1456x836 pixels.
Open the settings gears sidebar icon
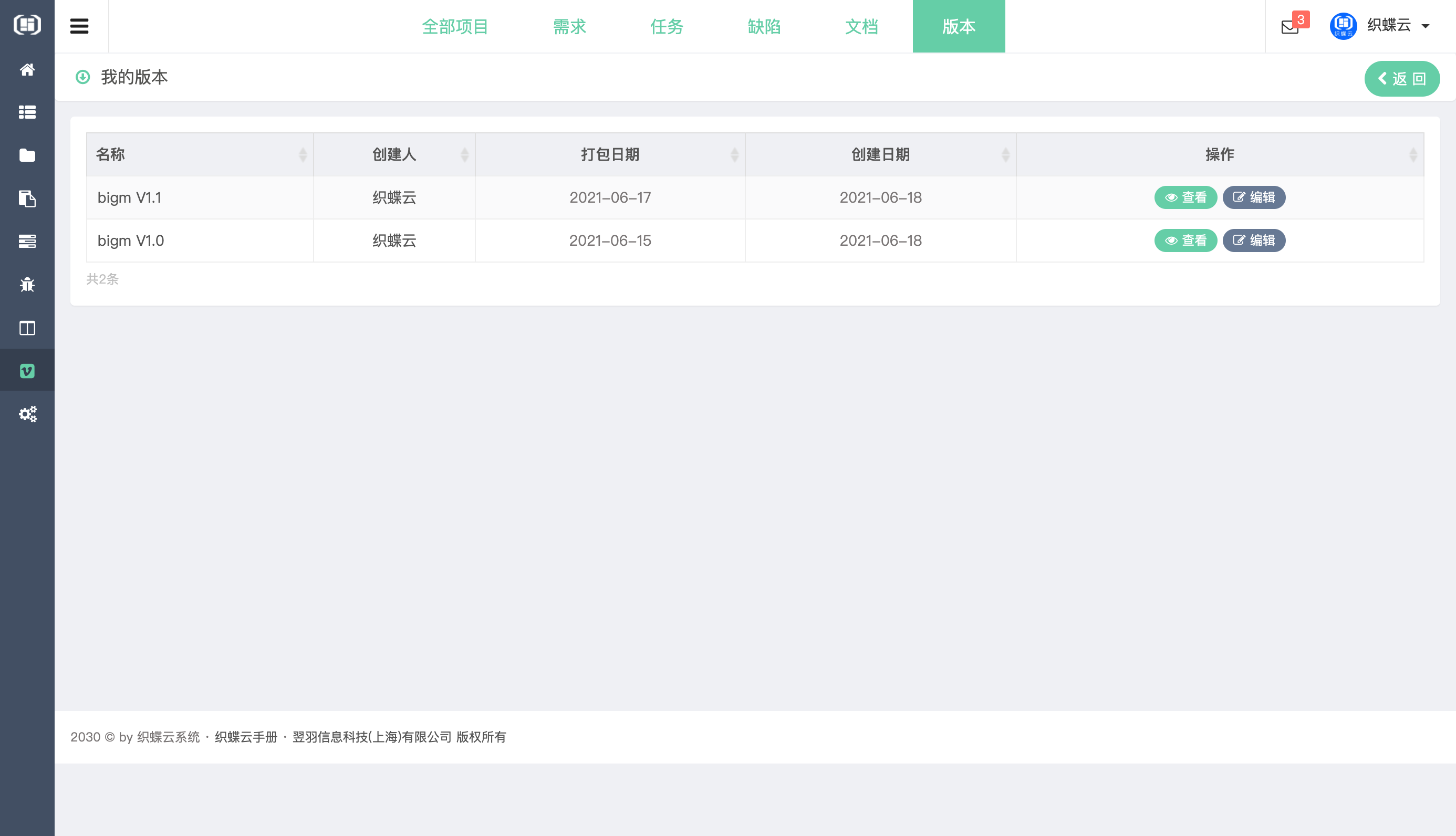click(x=27, y=414)
